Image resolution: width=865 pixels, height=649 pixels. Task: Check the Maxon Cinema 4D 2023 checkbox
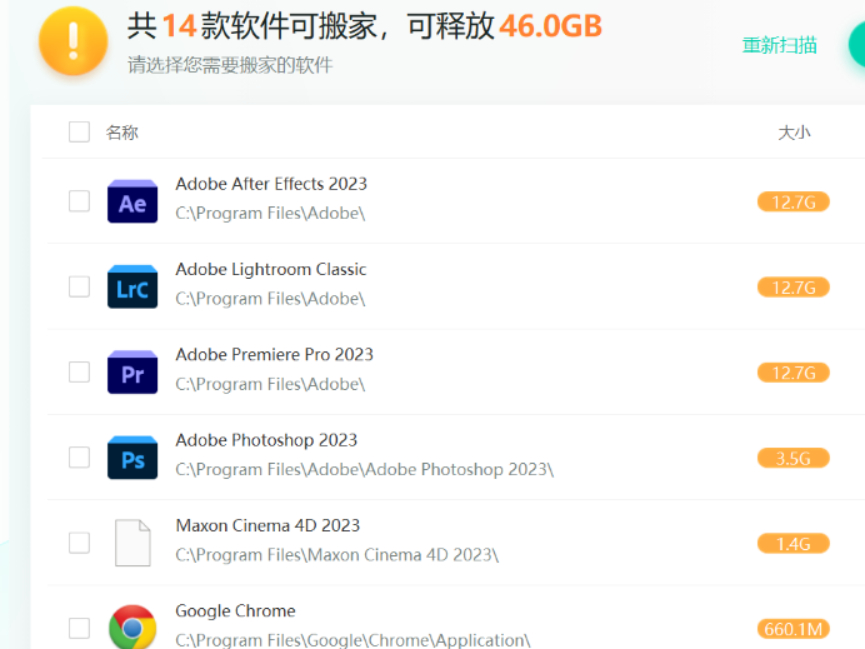(x=79, y=543)
